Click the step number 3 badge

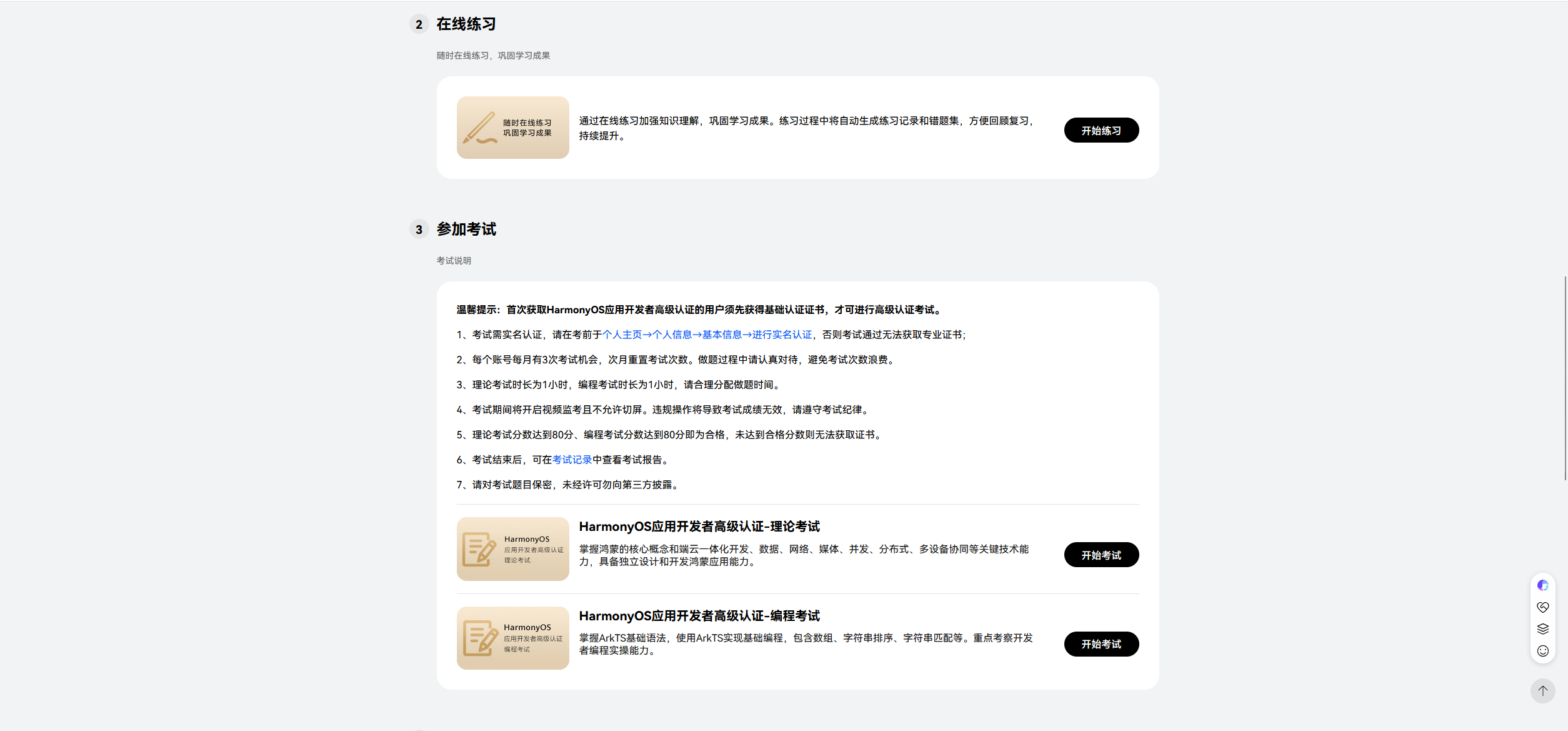419,230
